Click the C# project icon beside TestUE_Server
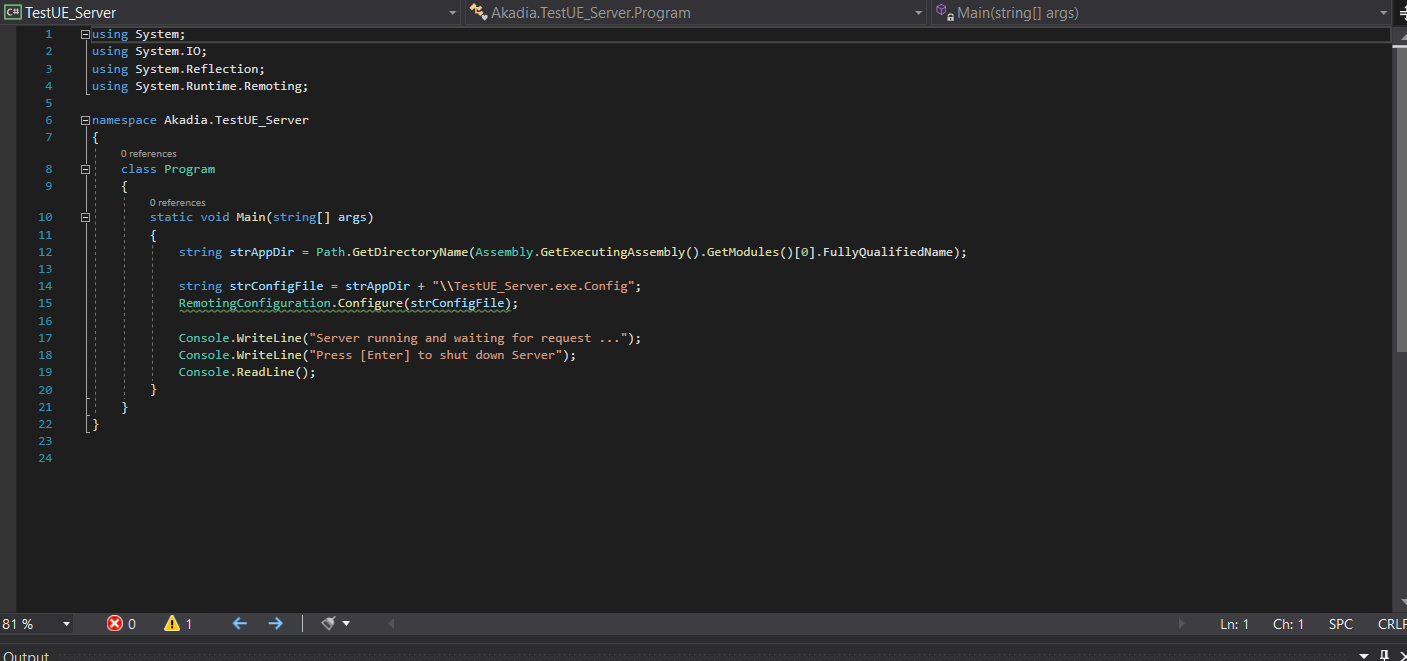 point(13,13)
